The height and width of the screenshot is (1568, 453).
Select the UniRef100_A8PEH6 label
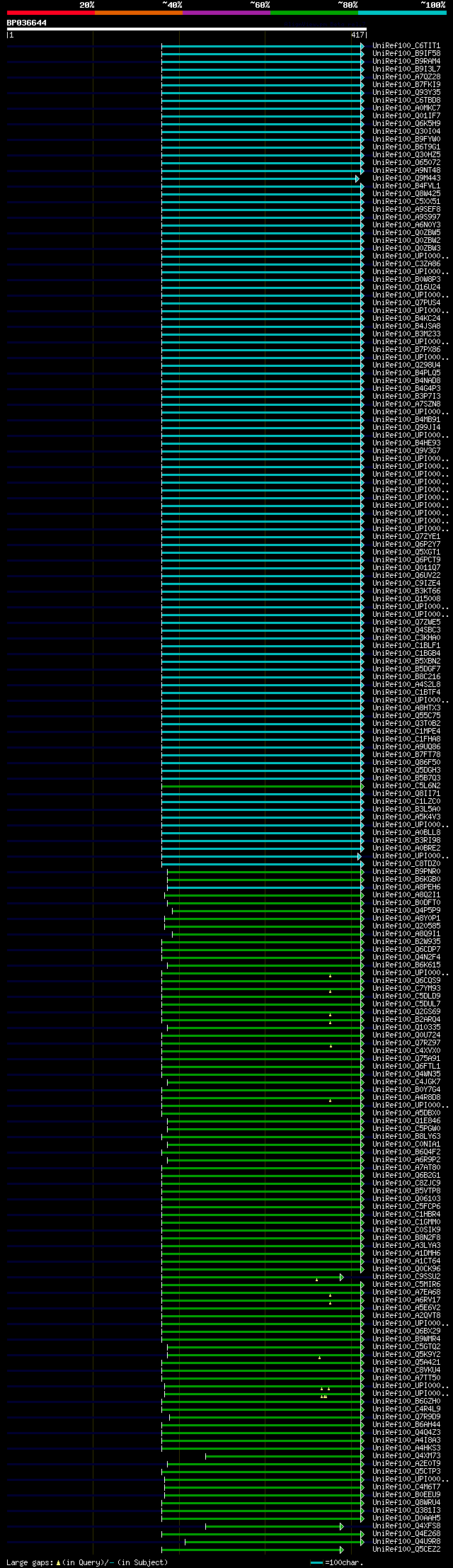406,887
